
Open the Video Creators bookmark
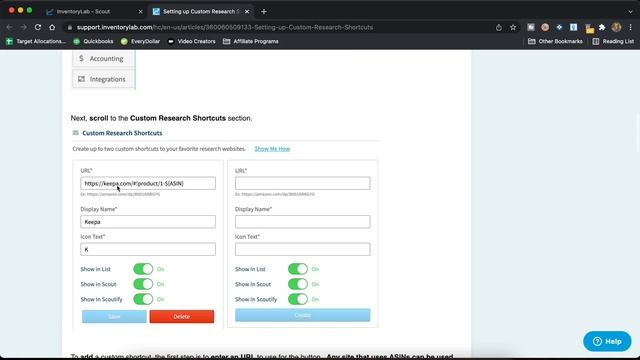pos(191,41)
